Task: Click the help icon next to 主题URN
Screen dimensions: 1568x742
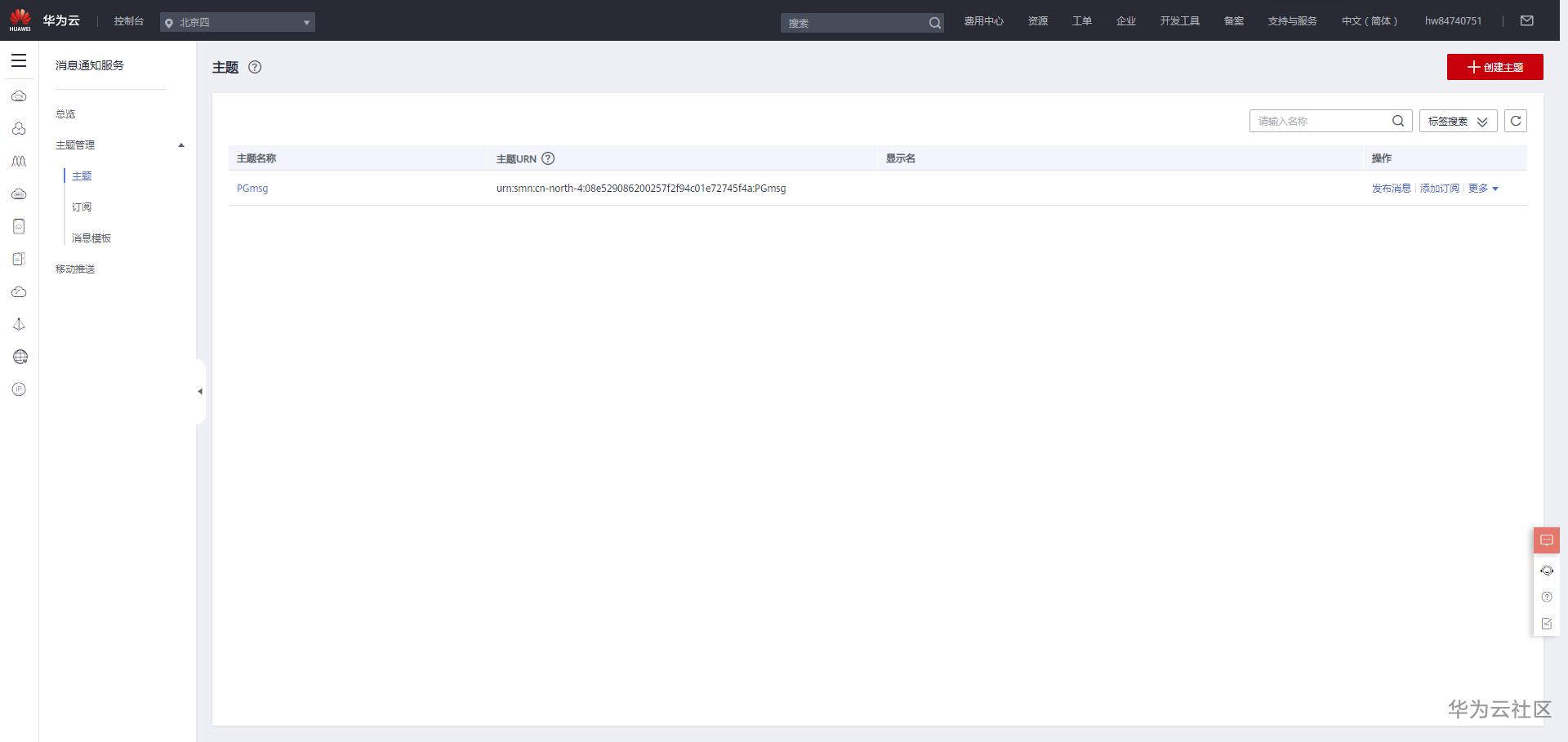Action: click(548, 158)
